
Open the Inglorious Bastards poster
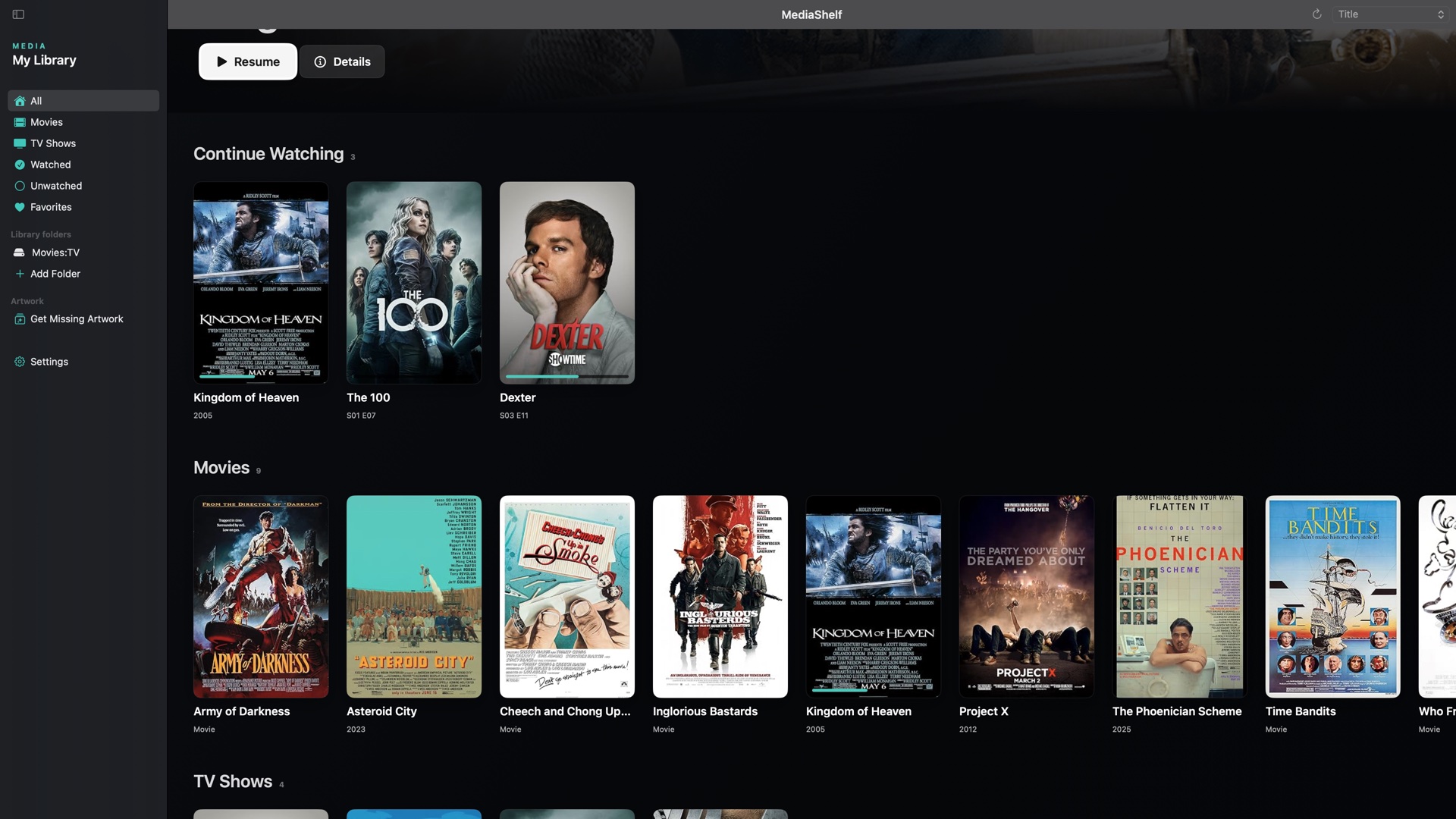coord(720,597)
